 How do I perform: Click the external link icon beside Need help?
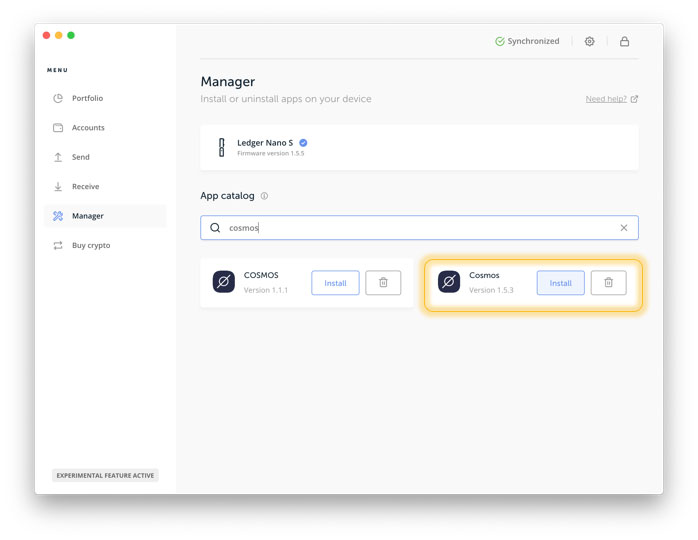click(634, 99)
